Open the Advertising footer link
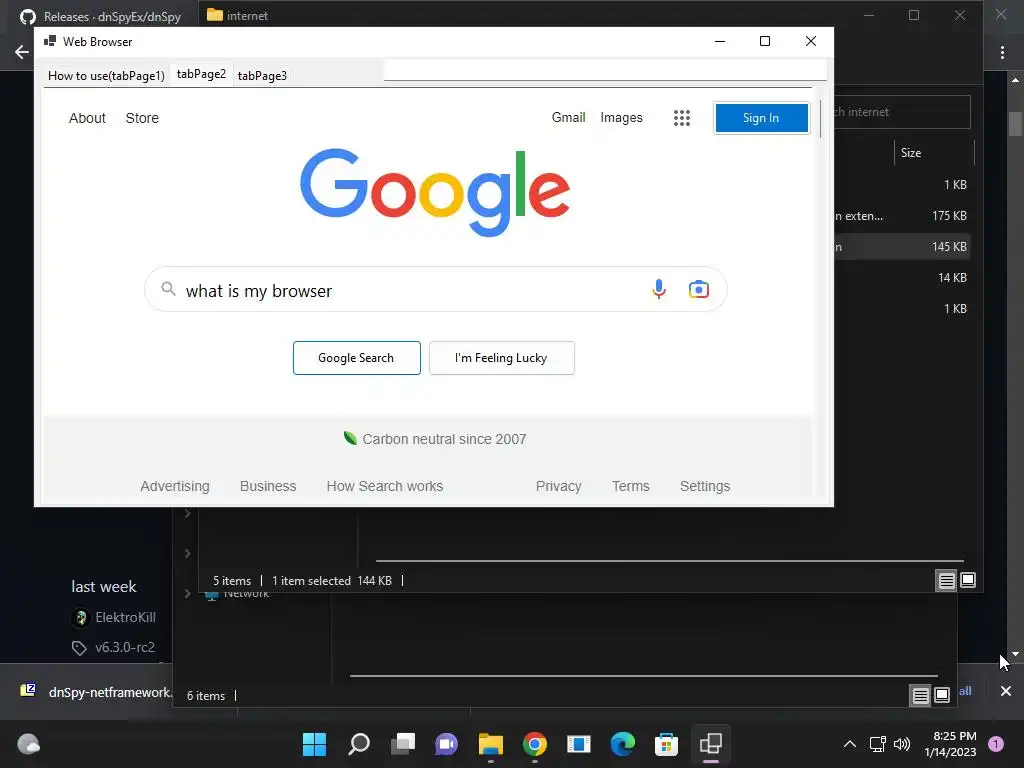Viewport: 1024px width, 768px height. point(175,486)
